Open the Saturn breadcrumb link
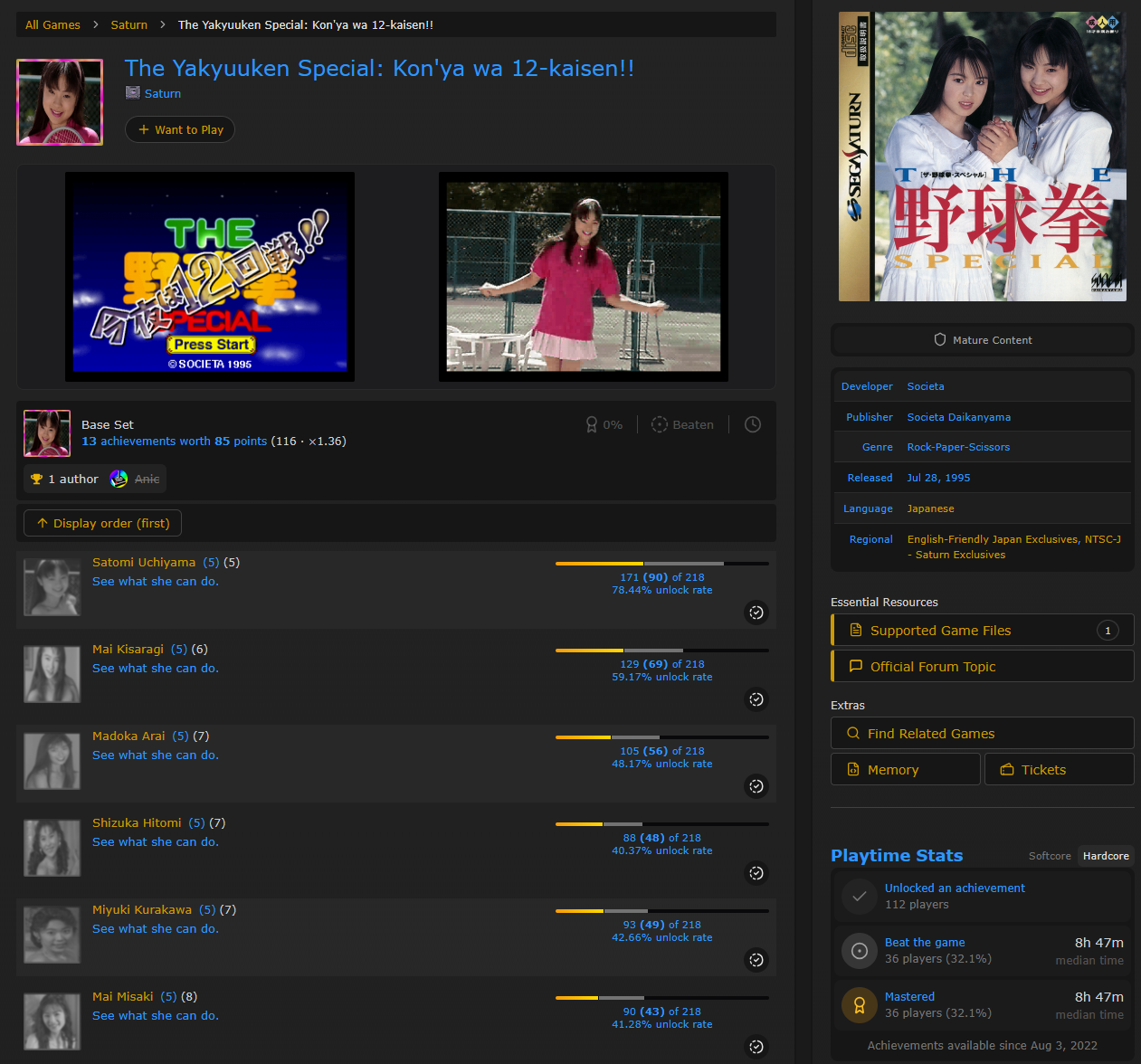 tap(128, 24)
